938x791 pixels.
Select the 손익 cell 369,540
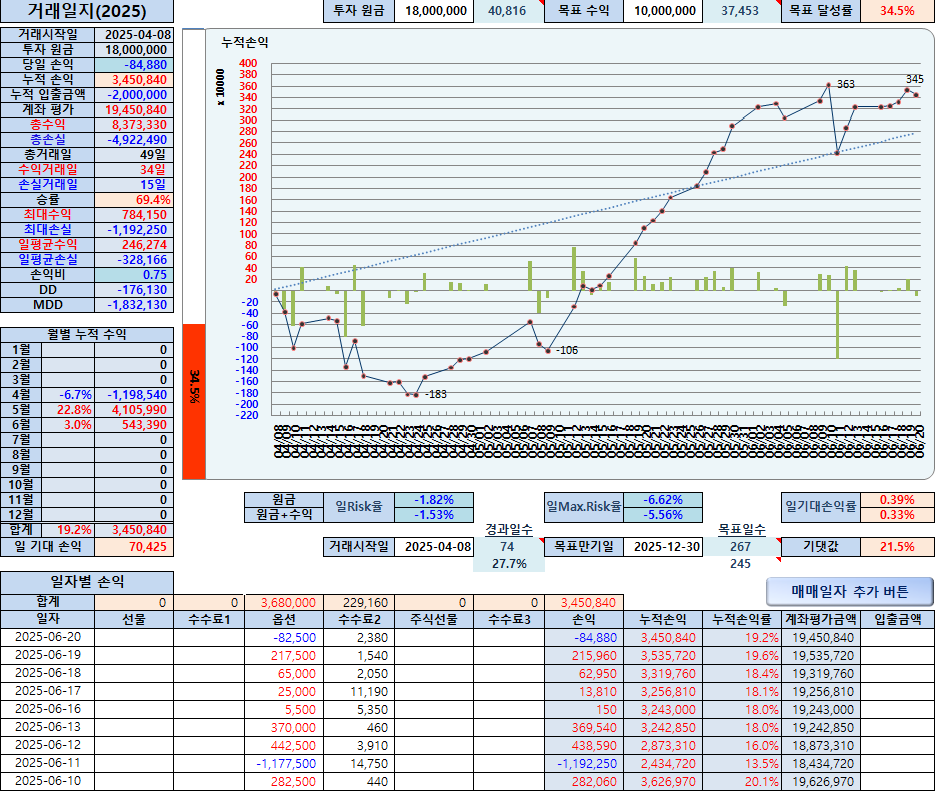click(x=584, y=728)
